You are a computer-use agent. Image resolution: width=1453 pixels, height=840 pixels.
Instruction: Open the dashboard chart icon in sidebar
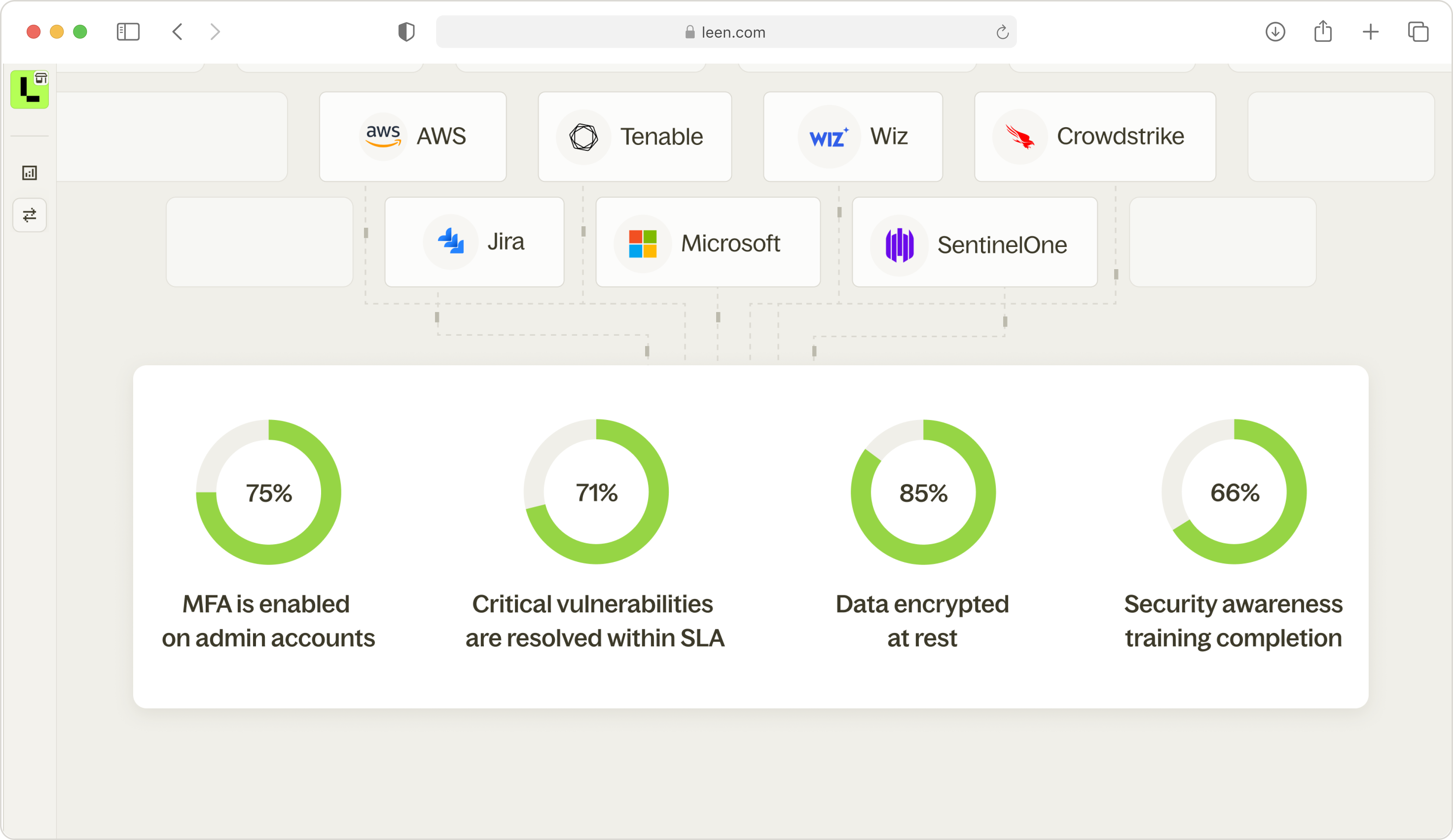click(29, 173)
